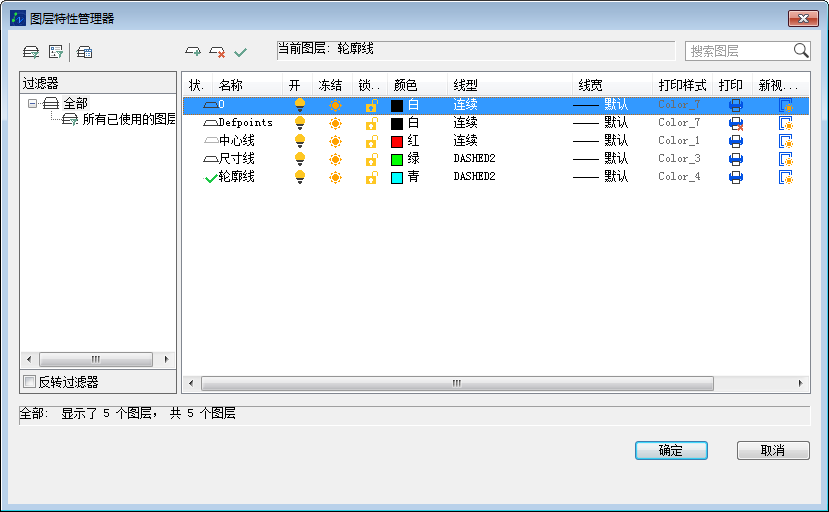Image resolution: width=829 pixels, height=512 pixels.
Task: Click the Delete Layer icon with red X
Action: (216, 52)
